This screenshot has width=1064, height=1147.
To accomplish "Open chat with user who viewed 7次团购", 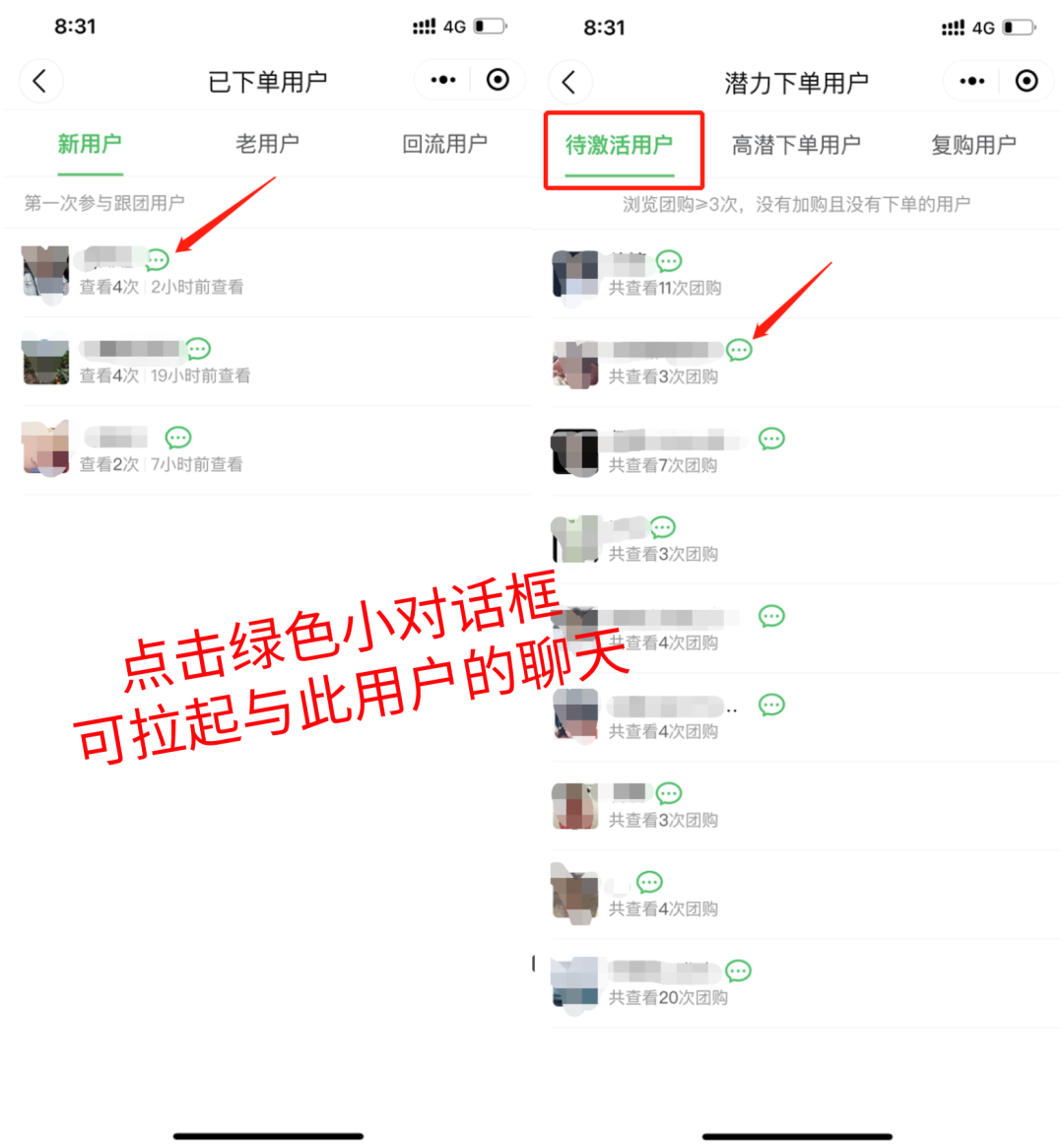I will [771, 439].
